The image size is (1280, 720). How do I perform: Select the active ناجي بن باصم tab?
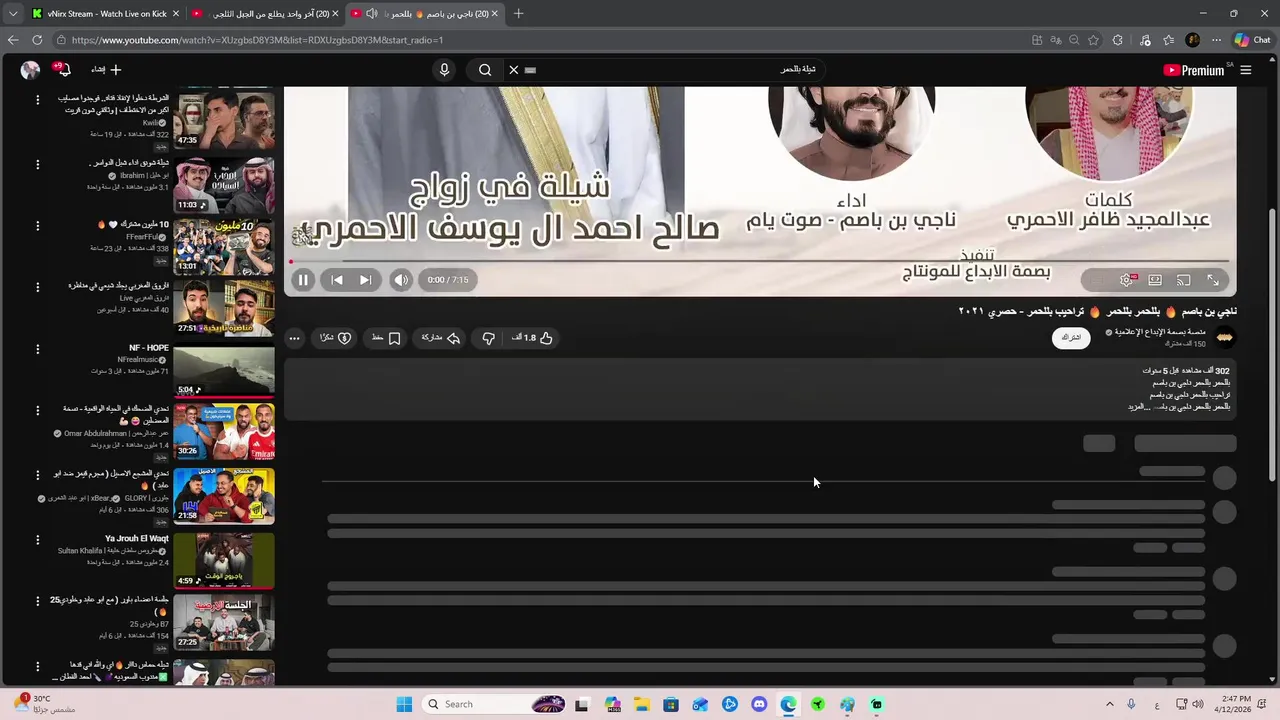[x=423, y=14]
